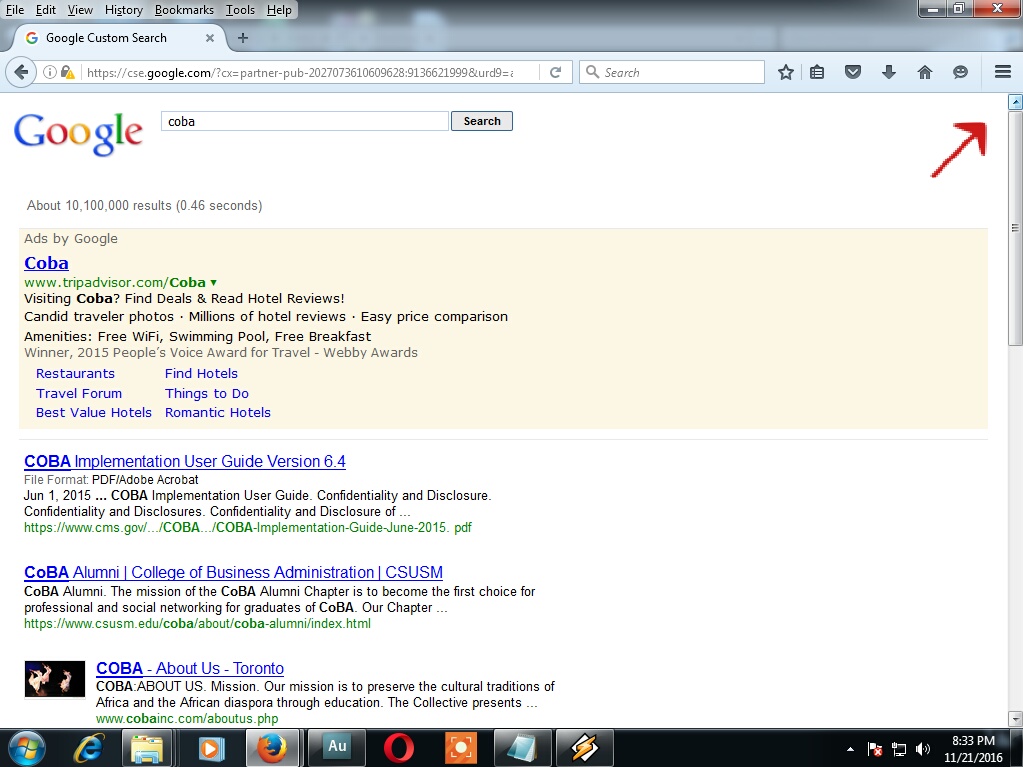1023x767 pixels.
Task: Open File Explorer folder in taskbar
Action: [147, 748]
